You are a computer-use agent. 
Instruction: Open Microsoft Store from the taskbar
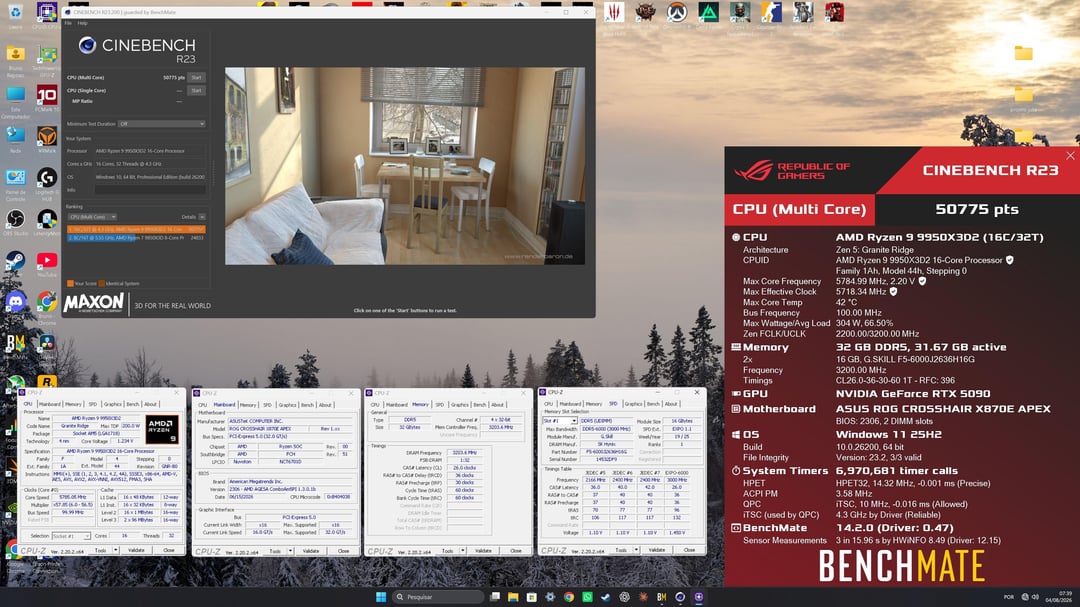coord(532,597)
